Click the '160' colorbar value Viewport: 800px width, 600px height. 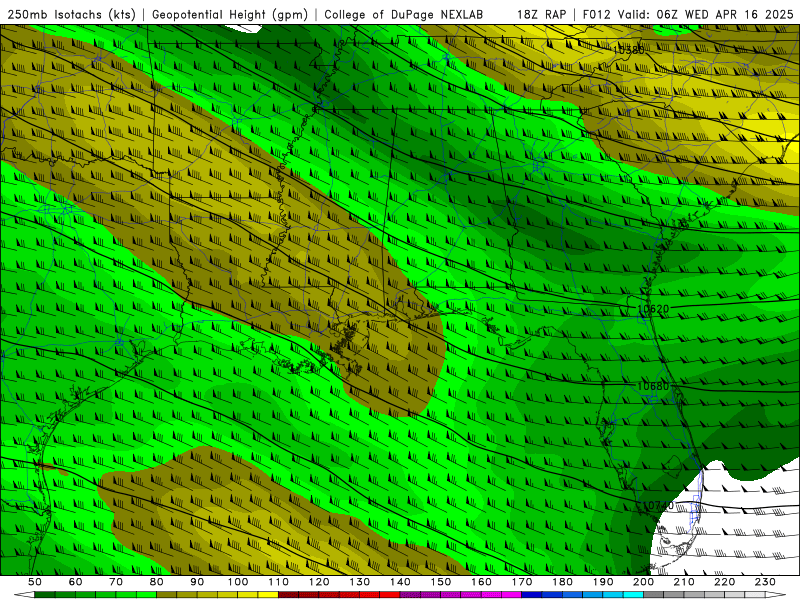481,582
